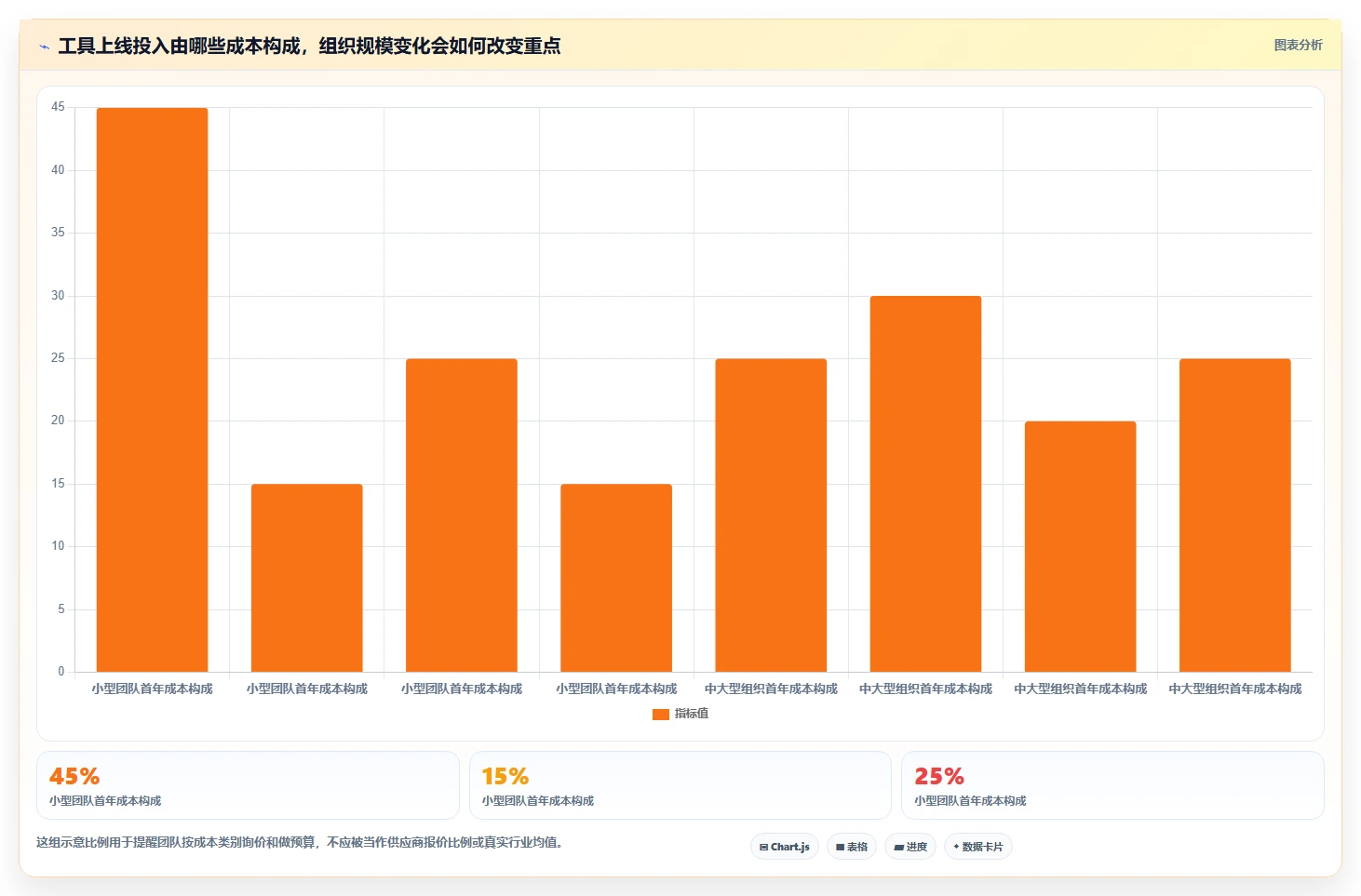This screenshot has height=896, width=1361.
Task: Click the x-axis label under the 45 bar
Action: (153, 689)
